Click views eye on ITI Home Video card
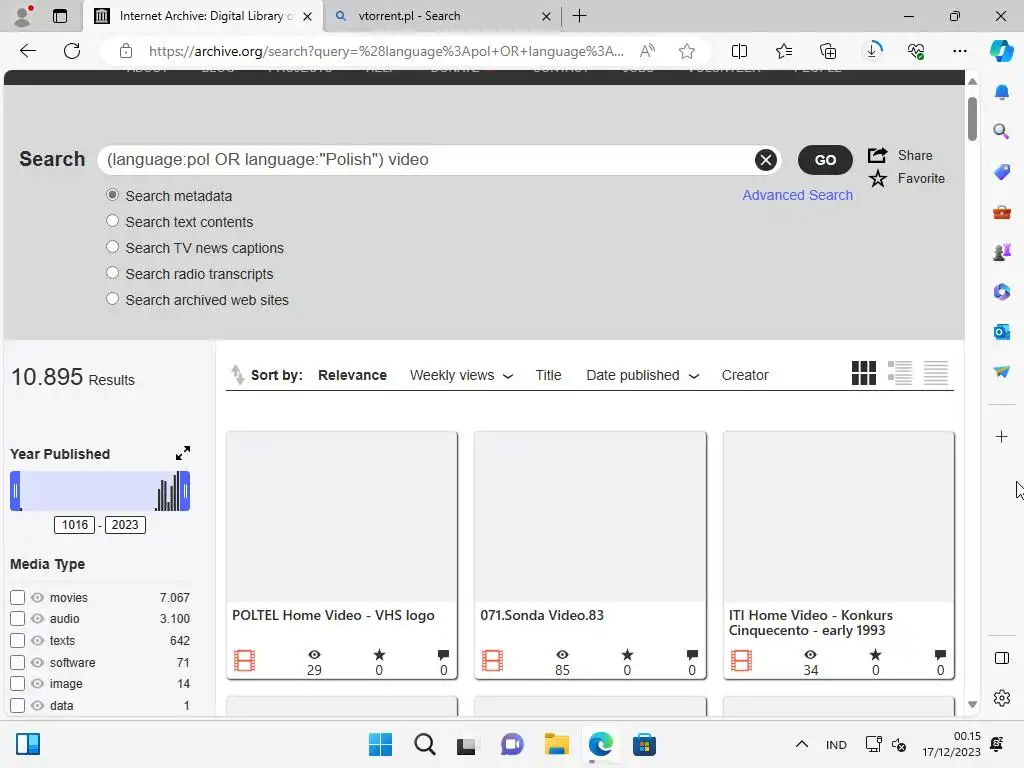The height and width of the screenshot is (768, 1024). point(810,654)
